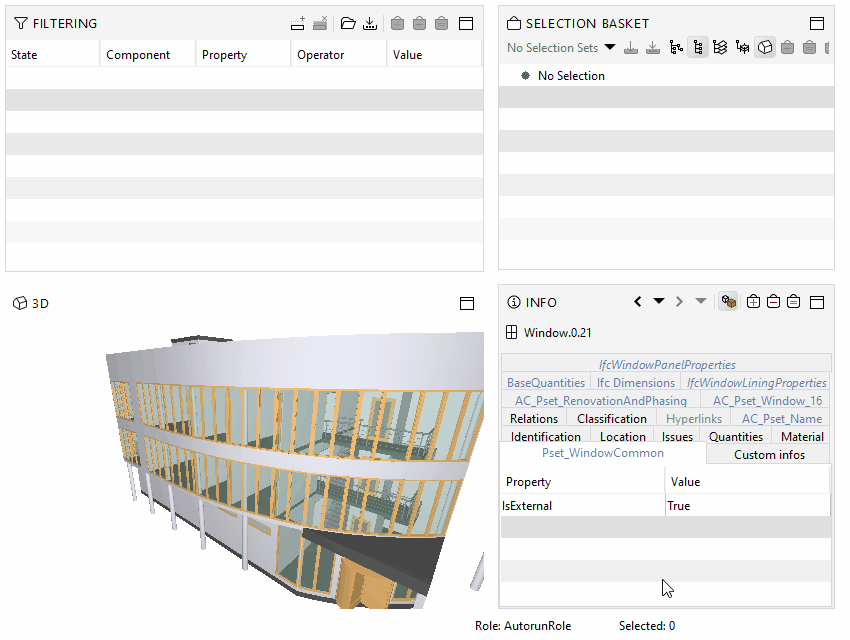Go forward in Info history
Screen dimensions: 850x640
(679, 301)
